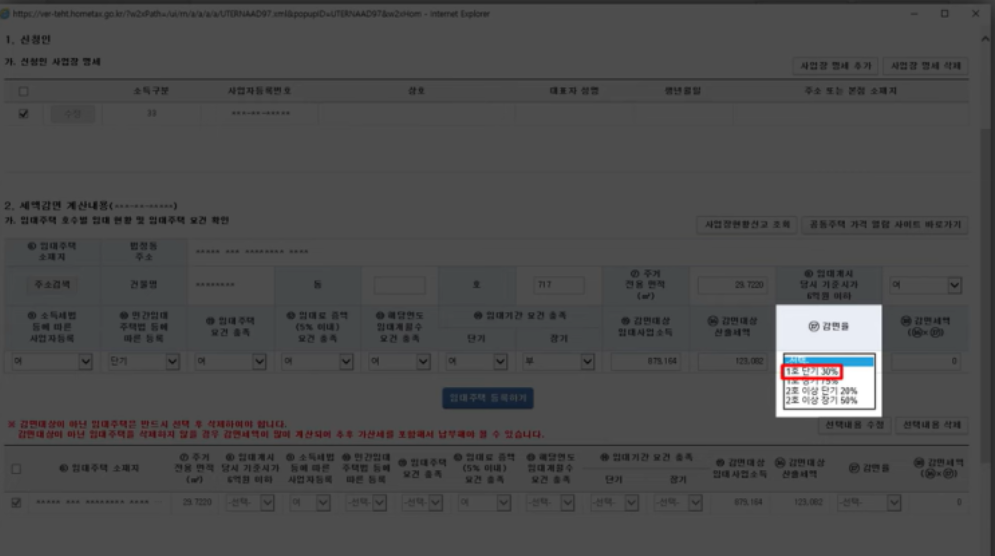Toggle the header checkbox of the 사업장 명세 table
Screen dimensions: 995x556
click(x=23, y=91)
